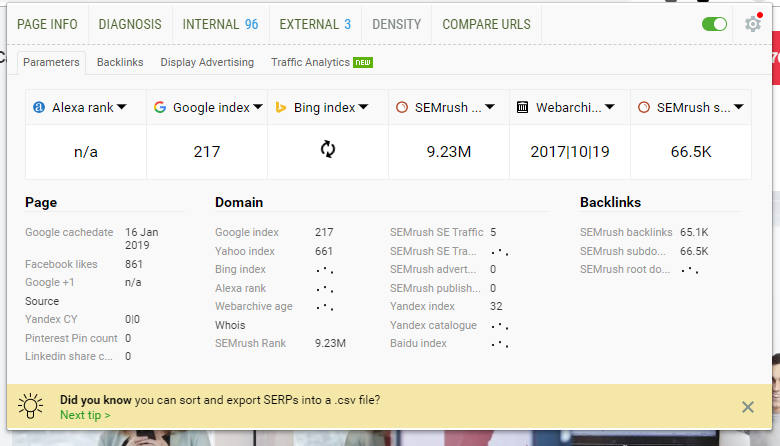780x446 pixels.
Task: Open the DIAGNOSIS menu section
Action: tap(130, 24)
